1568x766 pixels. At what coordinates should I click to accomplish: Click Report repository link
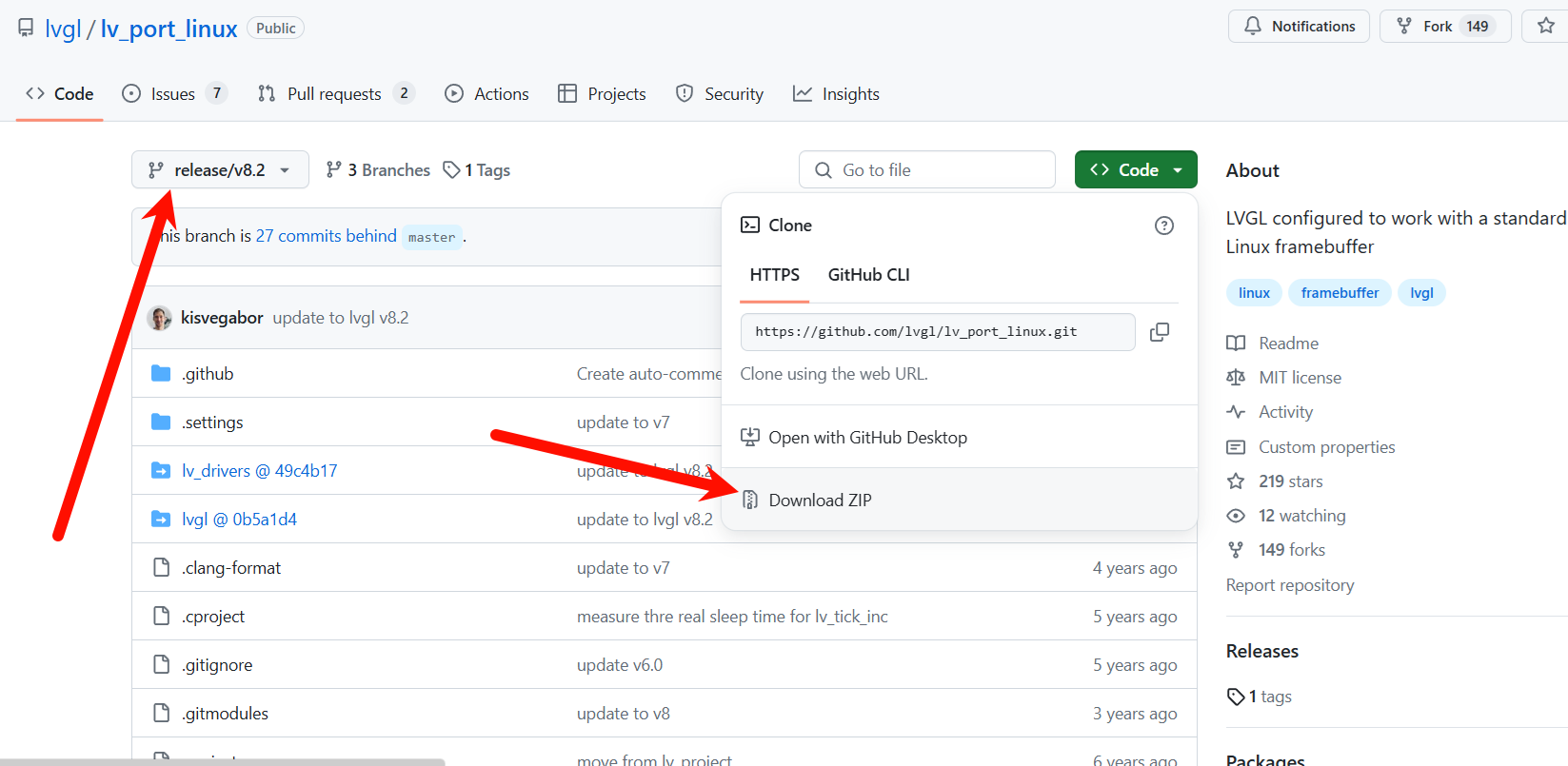[1290, 585]
